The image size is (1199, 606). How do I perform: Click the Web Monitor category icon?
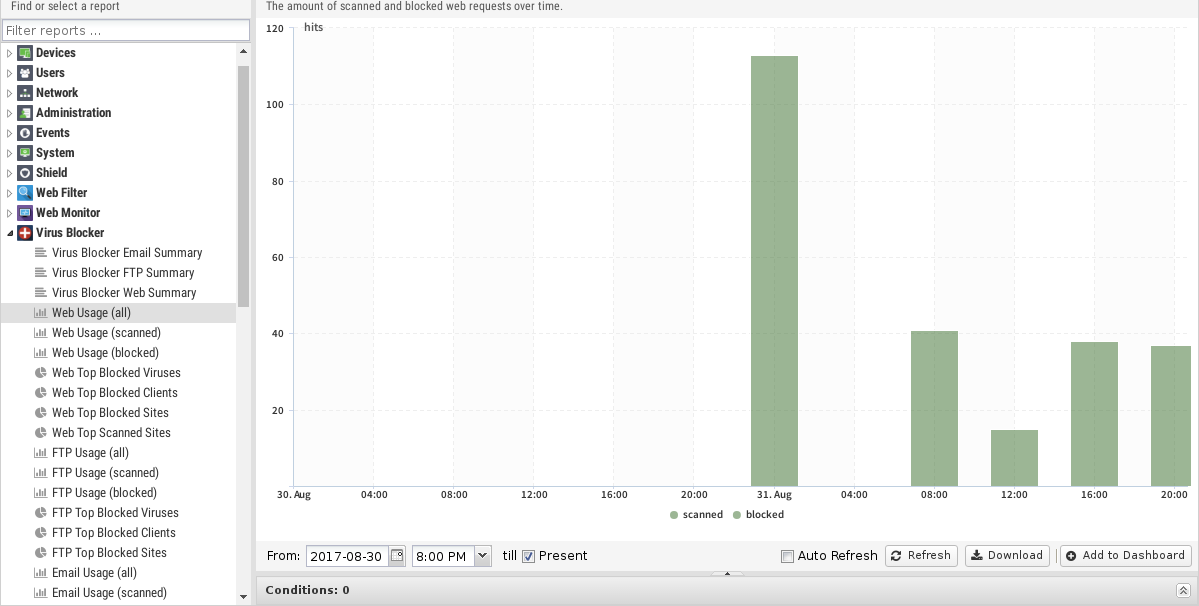[25, 213]
